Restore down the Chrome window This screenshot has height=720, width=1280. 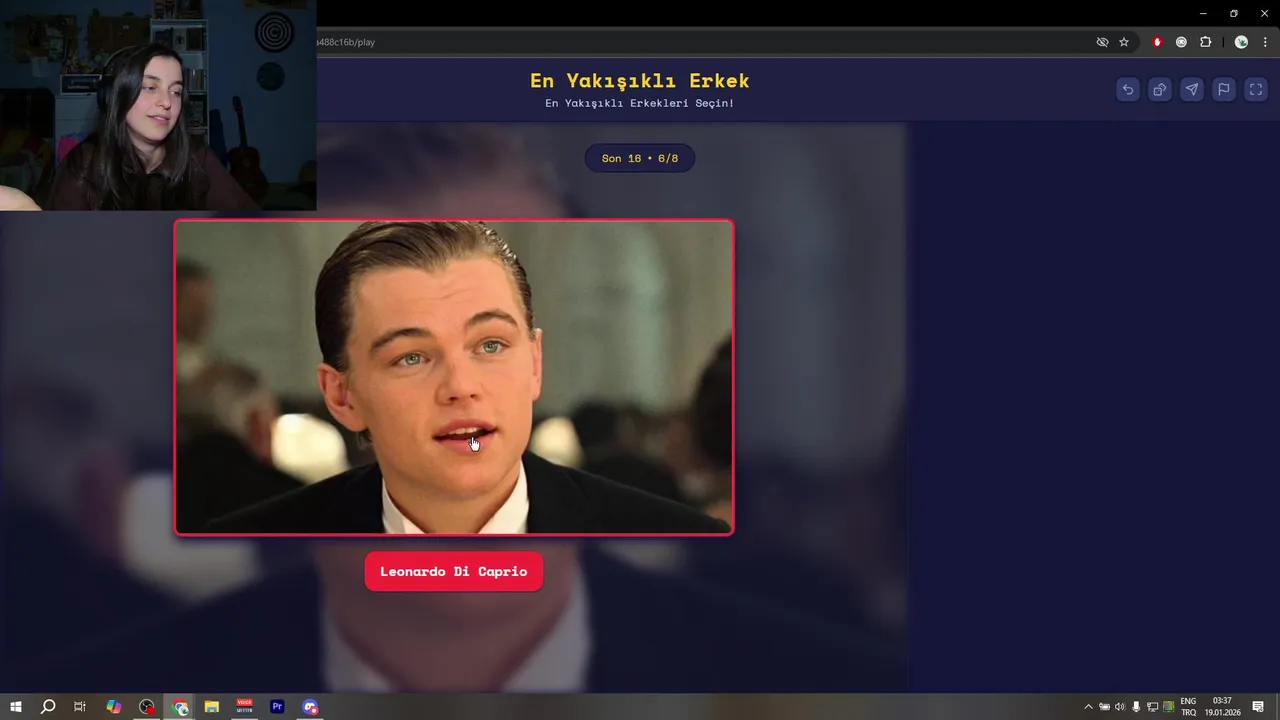pyautogui.click(x=1234, y=13)
